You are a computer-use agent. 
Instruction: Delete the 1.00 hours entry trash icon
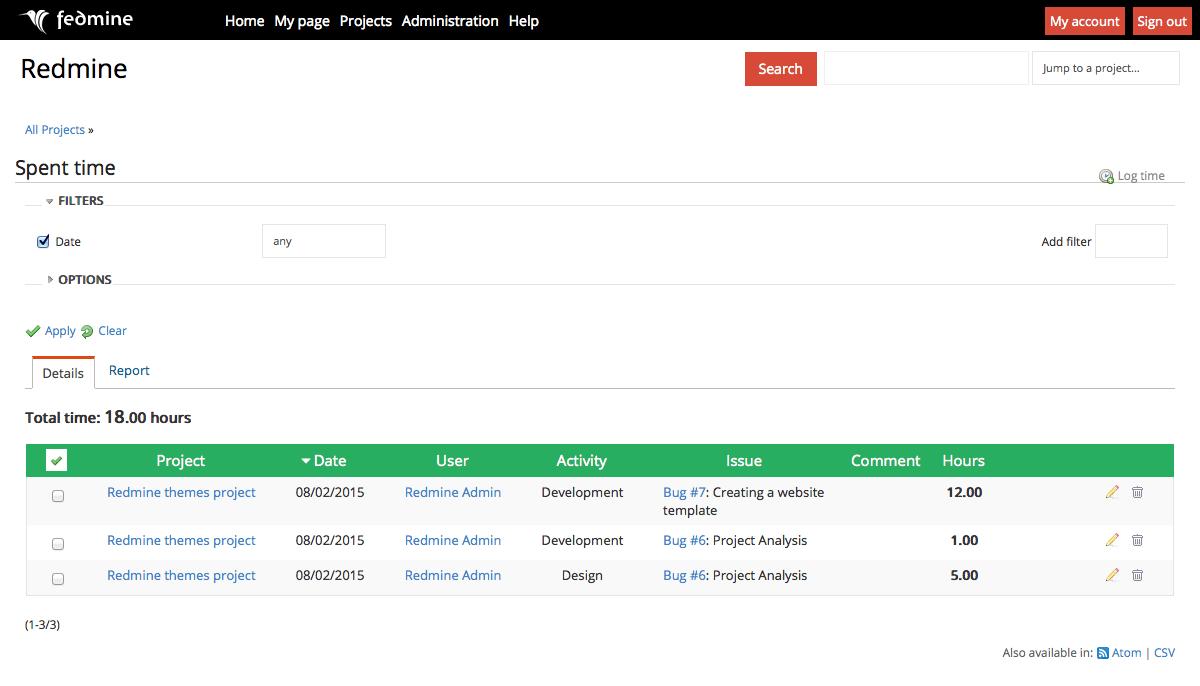click(x=1137, y=540)
